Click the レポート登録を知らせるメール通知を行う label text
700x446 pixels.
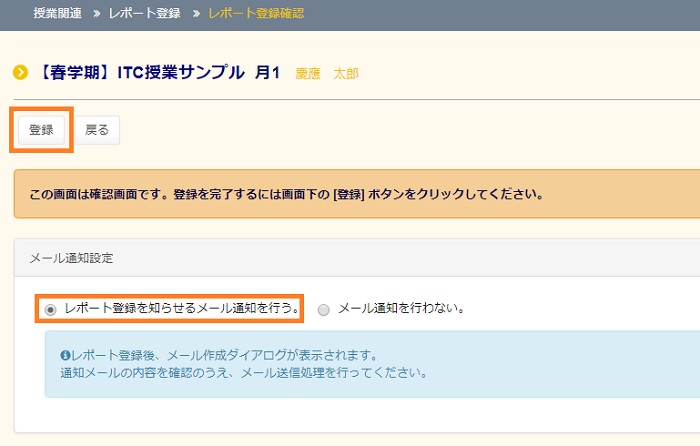182,308
